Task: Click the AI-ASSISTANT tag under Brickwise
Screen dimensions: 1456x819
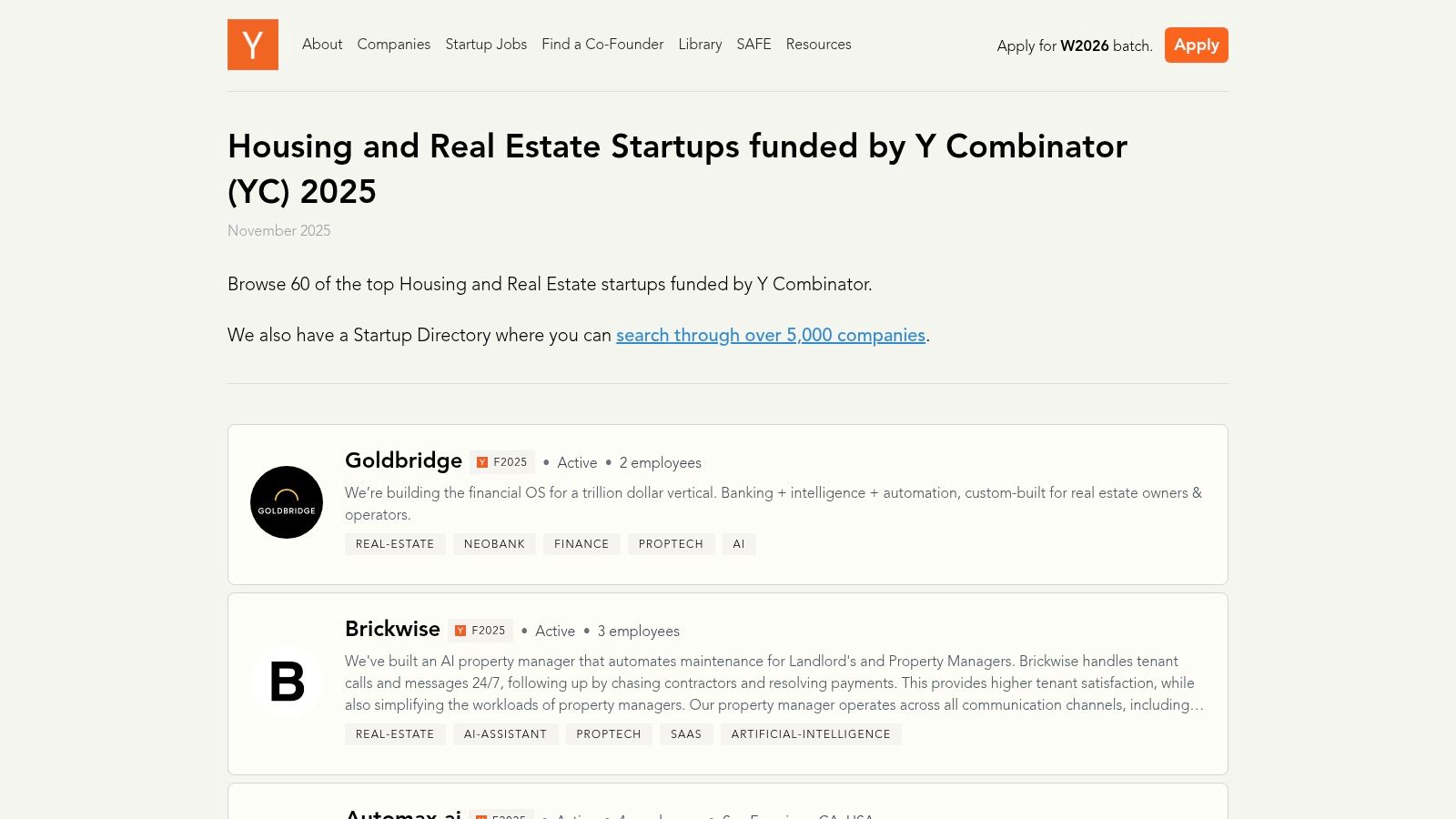Action: [505, 733]
